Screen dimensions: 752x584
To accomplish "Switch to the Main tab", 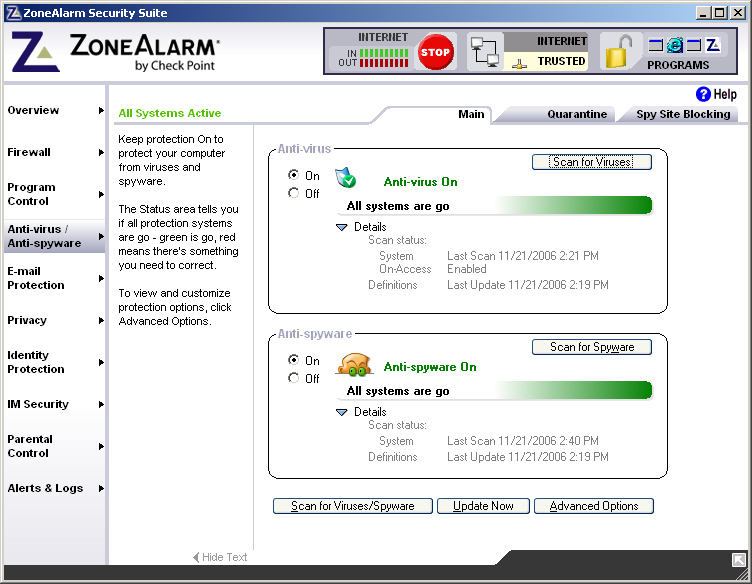I will 471,114.
